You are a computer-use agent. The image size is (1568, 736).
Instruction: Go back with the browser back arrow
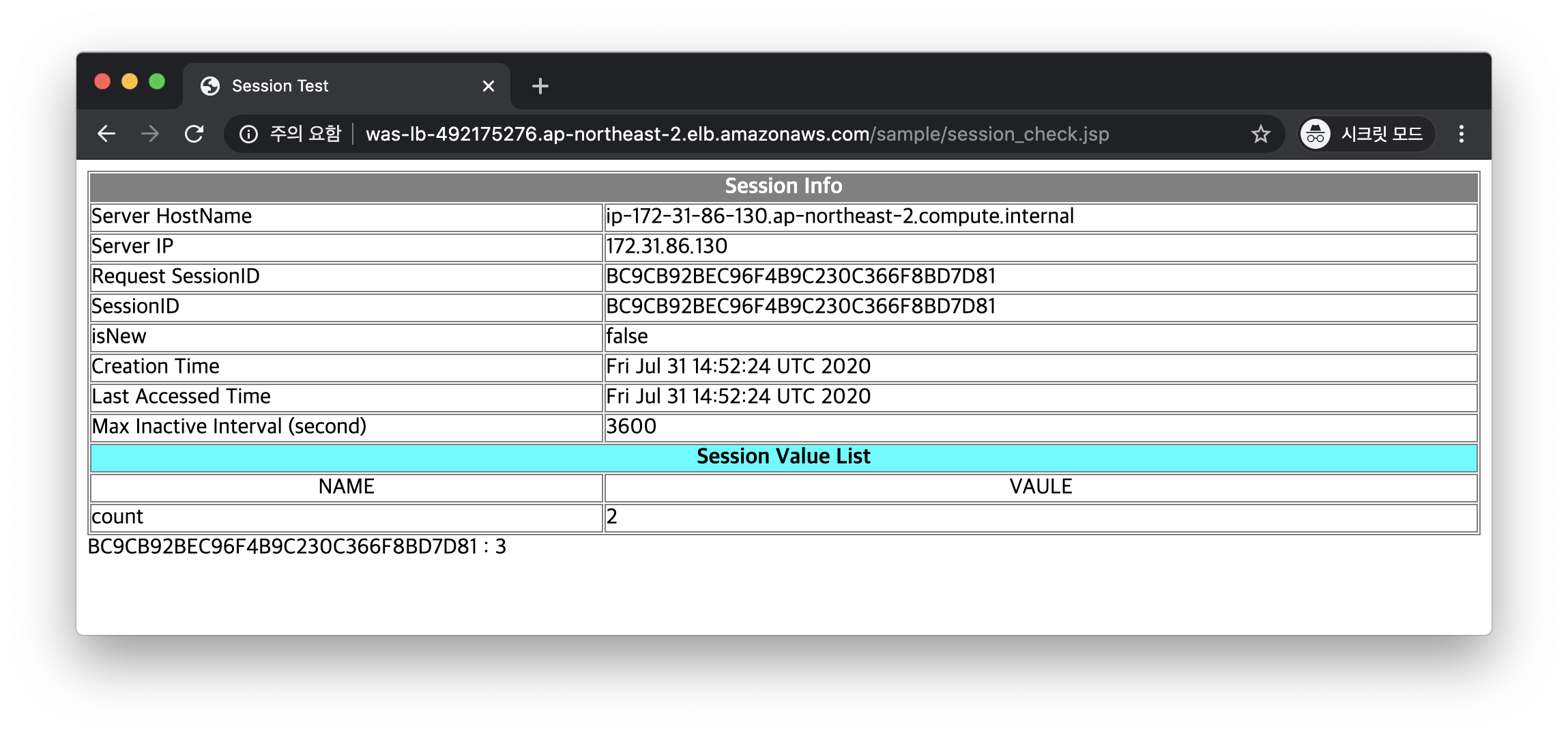tap(106, 134)
